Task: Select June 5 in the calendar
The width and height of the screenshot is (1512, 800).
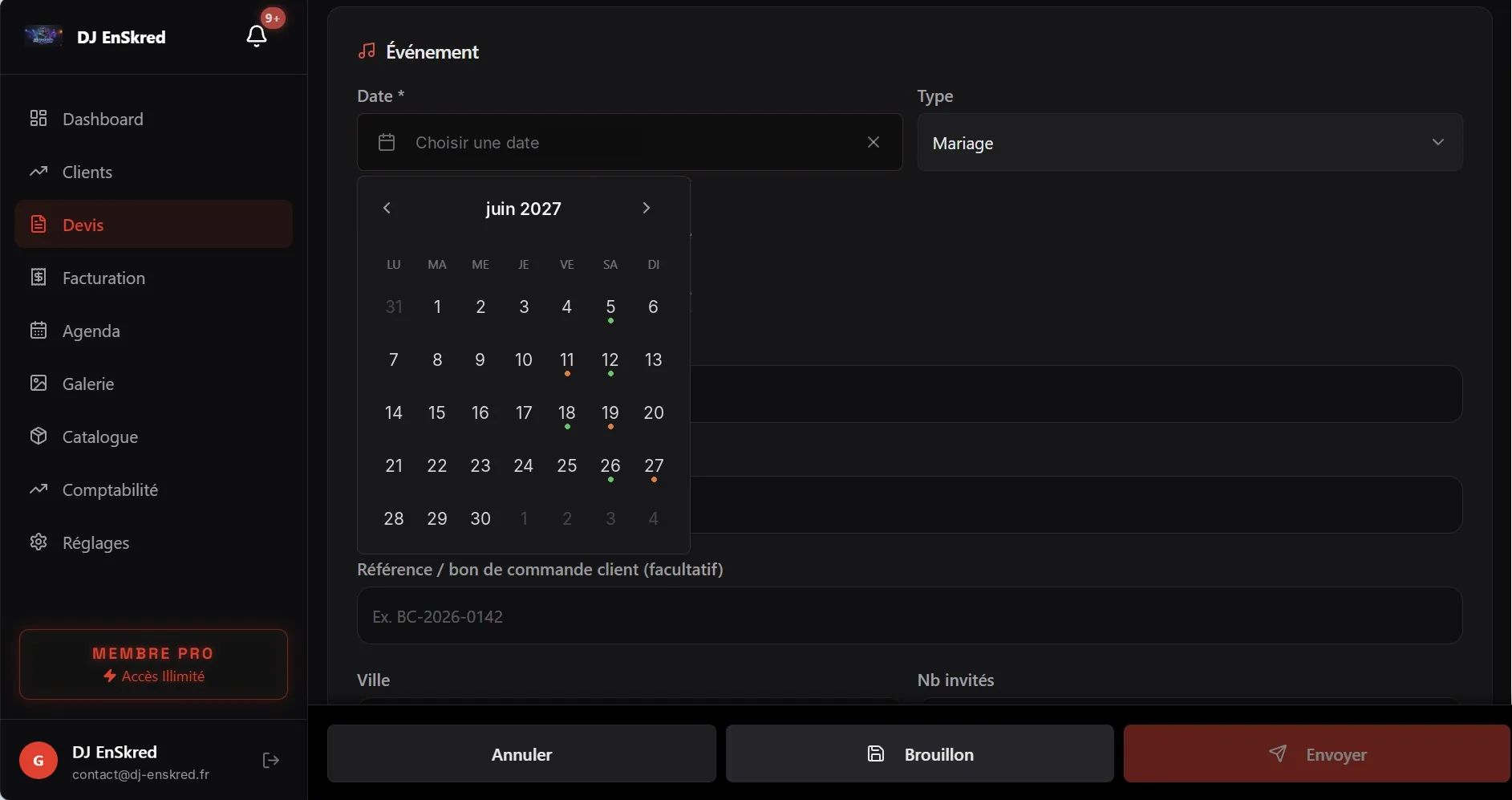Action: [610, 307]
